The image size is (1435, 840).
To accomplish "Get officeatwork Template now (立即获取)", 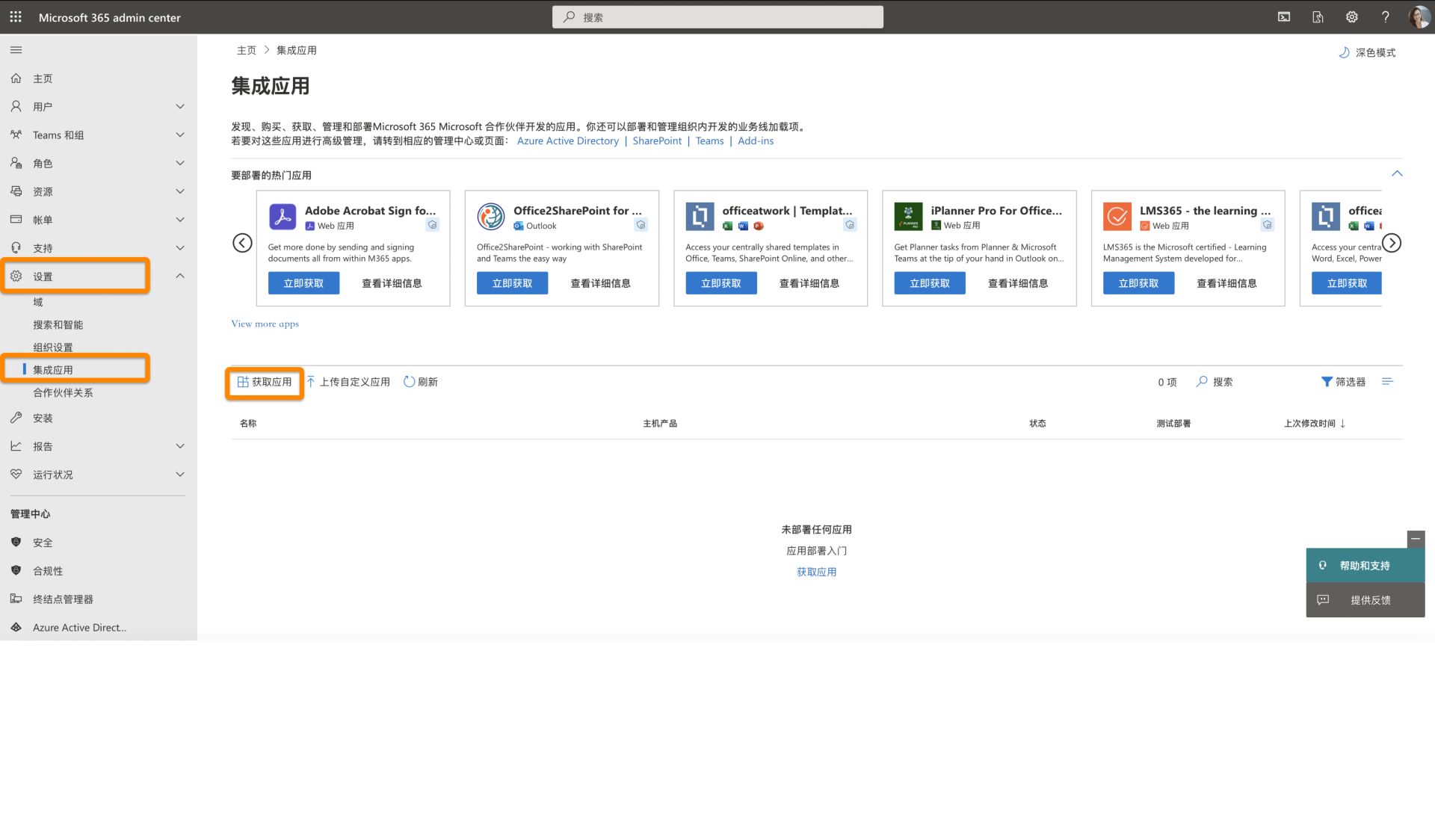I will point(720,283).
